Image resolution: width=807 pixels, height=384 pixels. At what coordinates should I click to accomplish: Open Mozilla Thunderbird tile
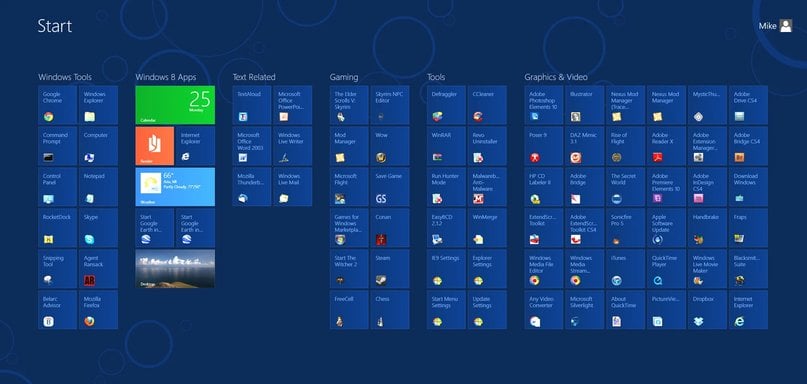click(x=252, y=187)
